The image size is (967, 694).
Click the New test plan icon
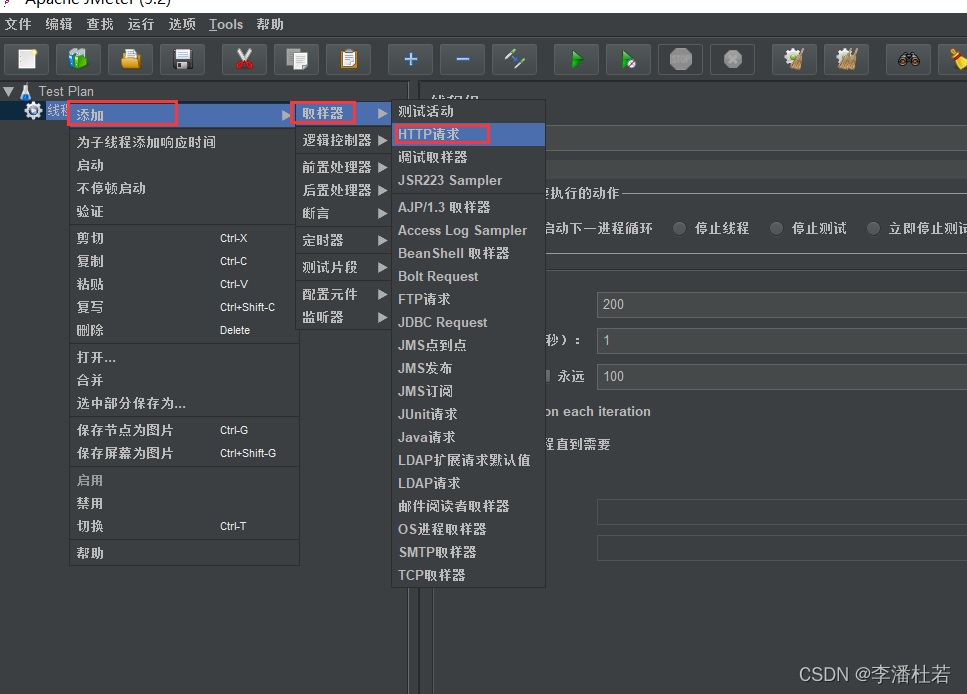[x=27, y=59]
